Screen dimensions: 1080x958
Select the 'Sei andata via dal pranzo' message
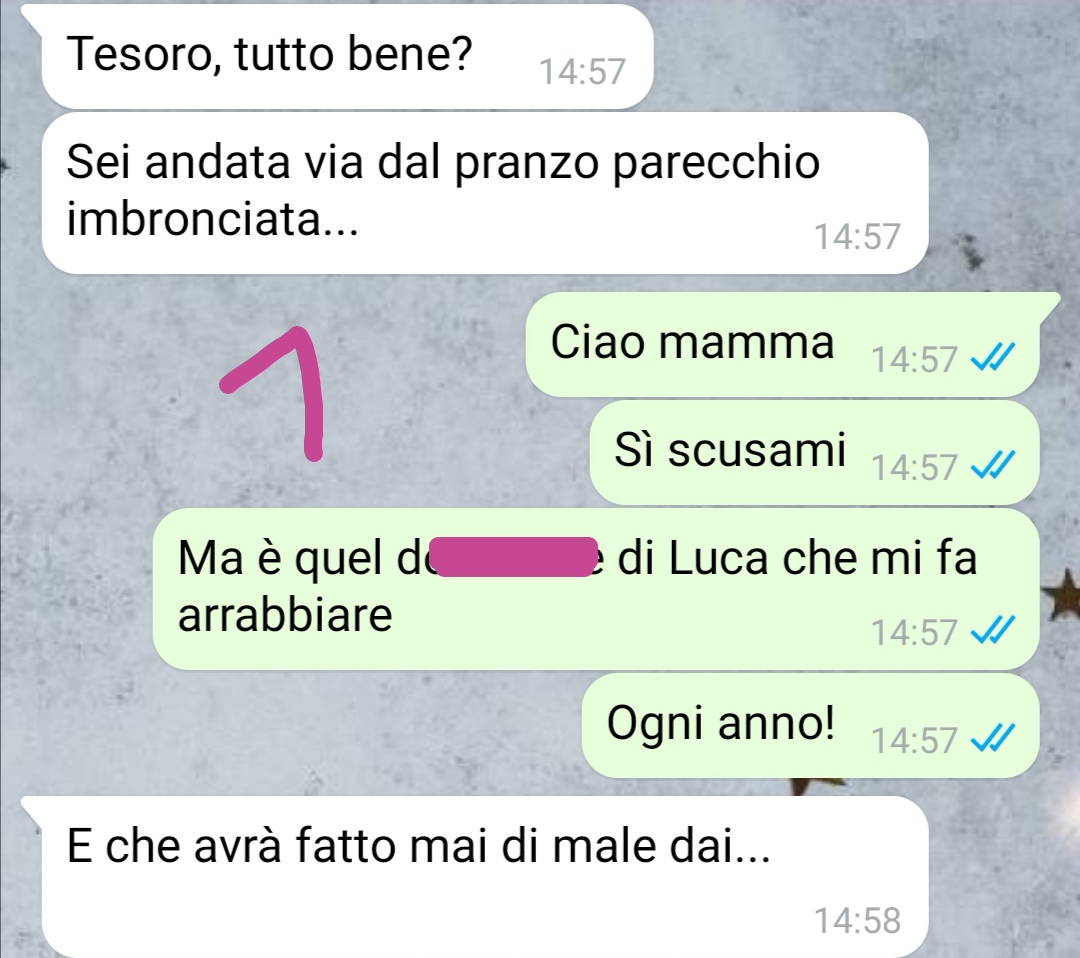point(485,193)
